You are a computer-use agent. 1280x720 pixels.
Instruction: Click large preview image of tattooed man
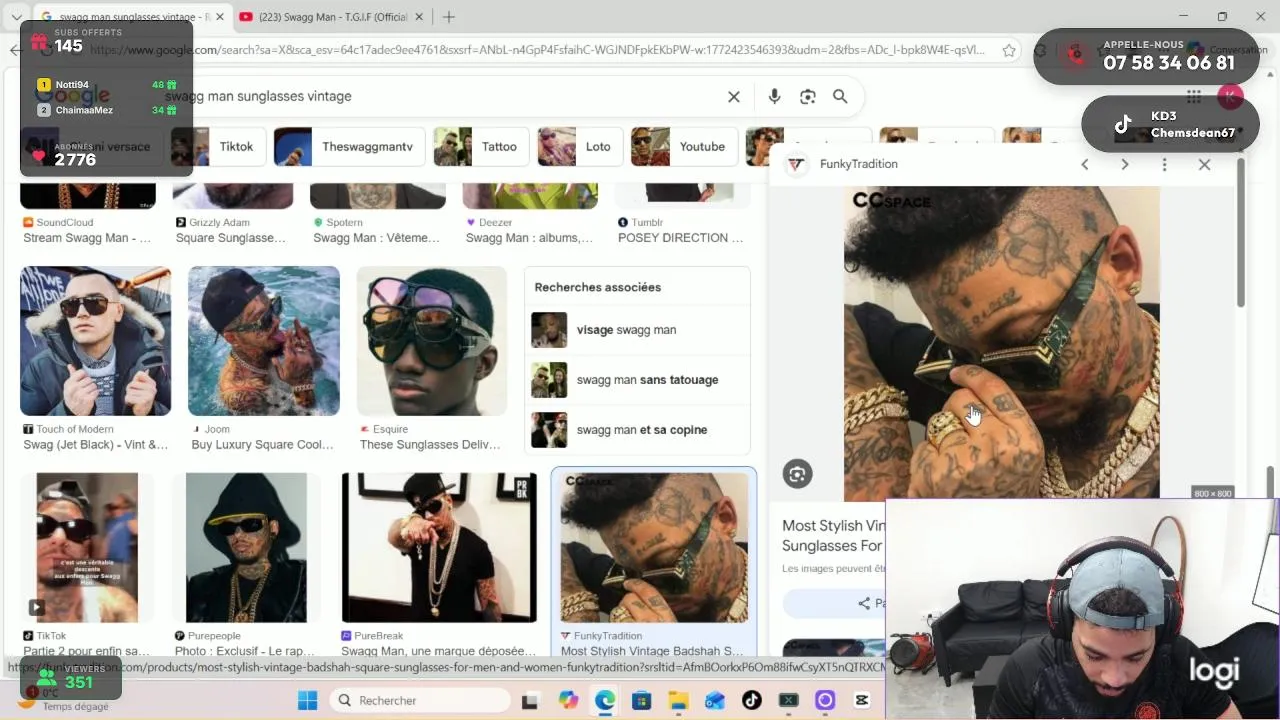tap(1002, 343)
